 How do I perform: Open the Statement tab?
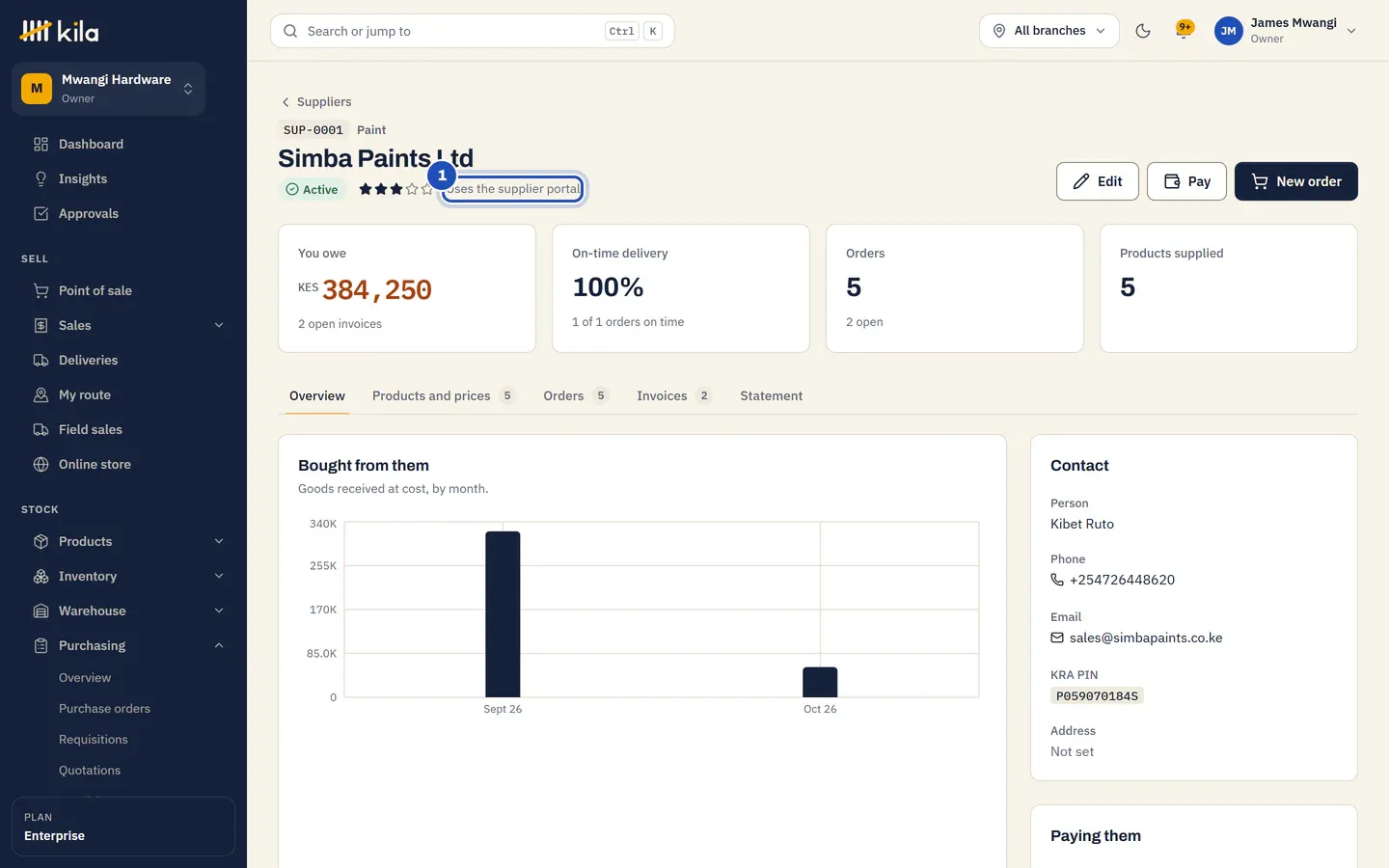tap(772, 395)
